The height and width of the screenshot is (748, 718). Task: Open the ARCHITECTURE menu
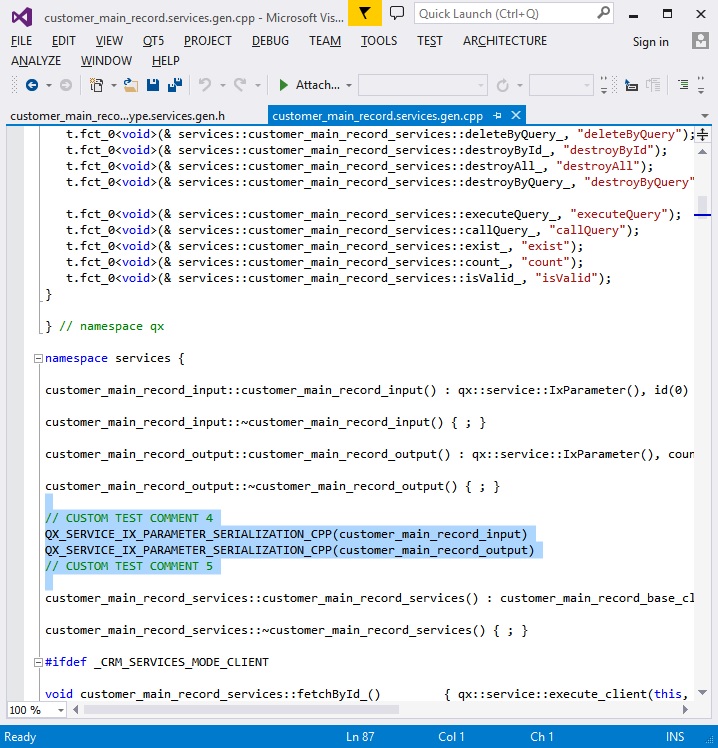coord(505,41)
